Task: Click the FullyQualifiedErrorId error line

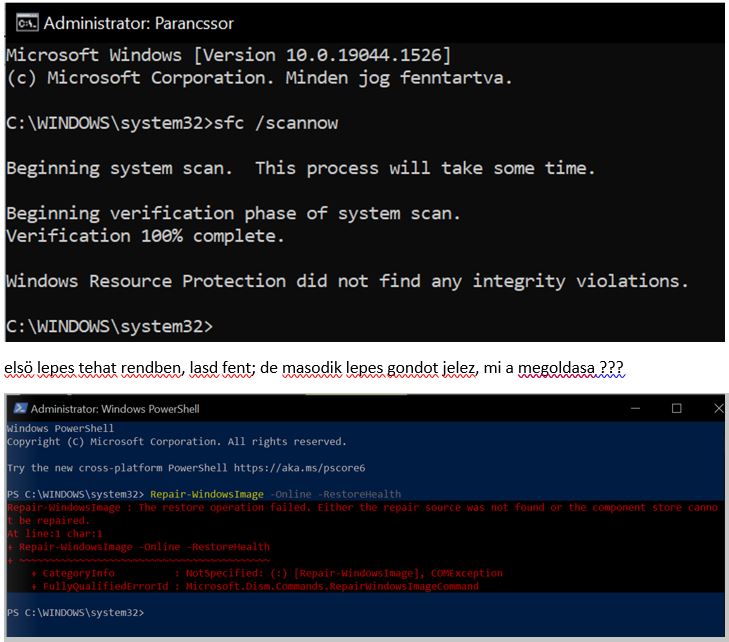Action: pyautogui.click(x=260, y=586)
